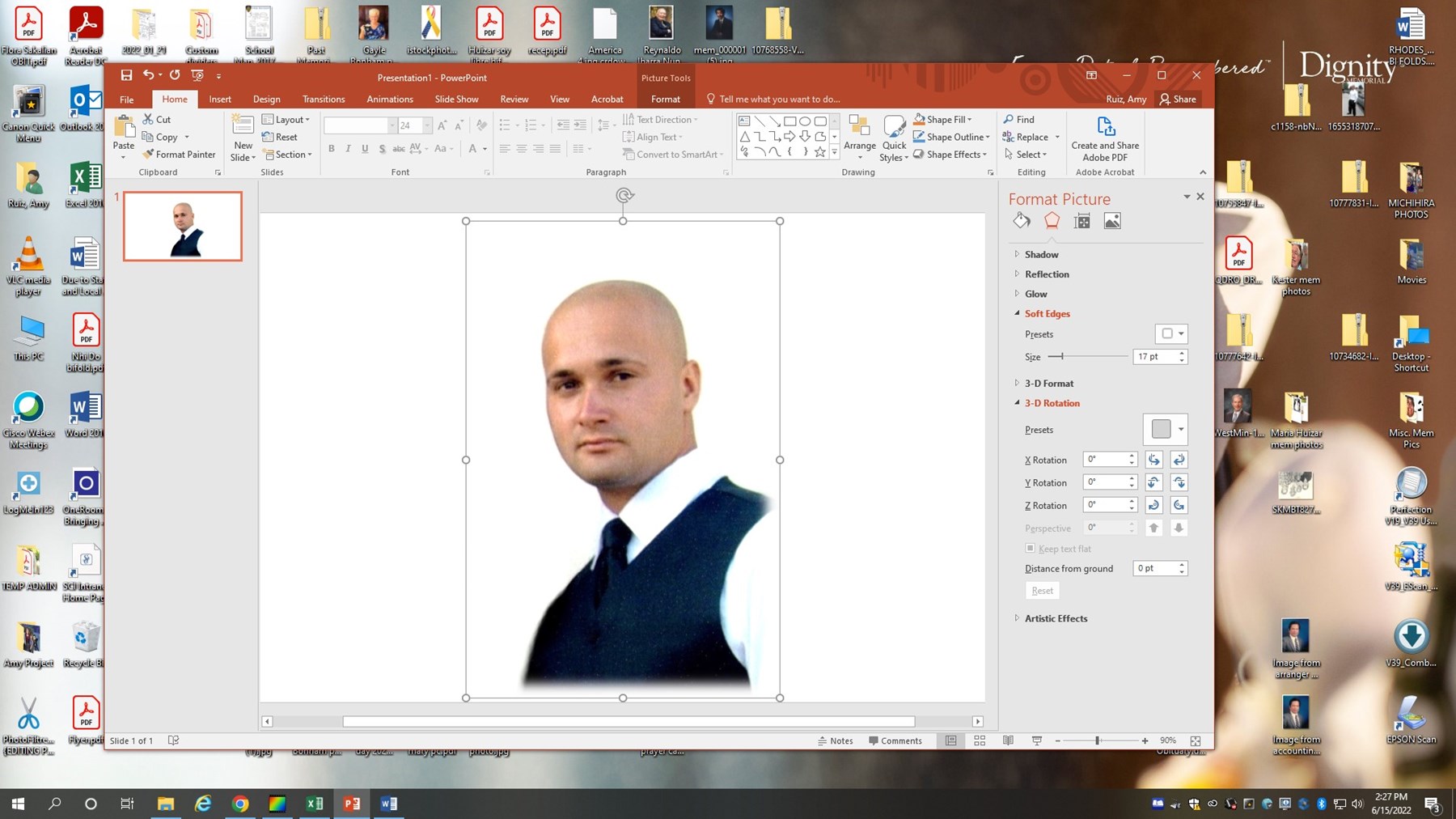Image resolution: width=1456 pixels, height=819 pixels.
Task: Open the Insert ribbon tab
Action: point(220,99)
